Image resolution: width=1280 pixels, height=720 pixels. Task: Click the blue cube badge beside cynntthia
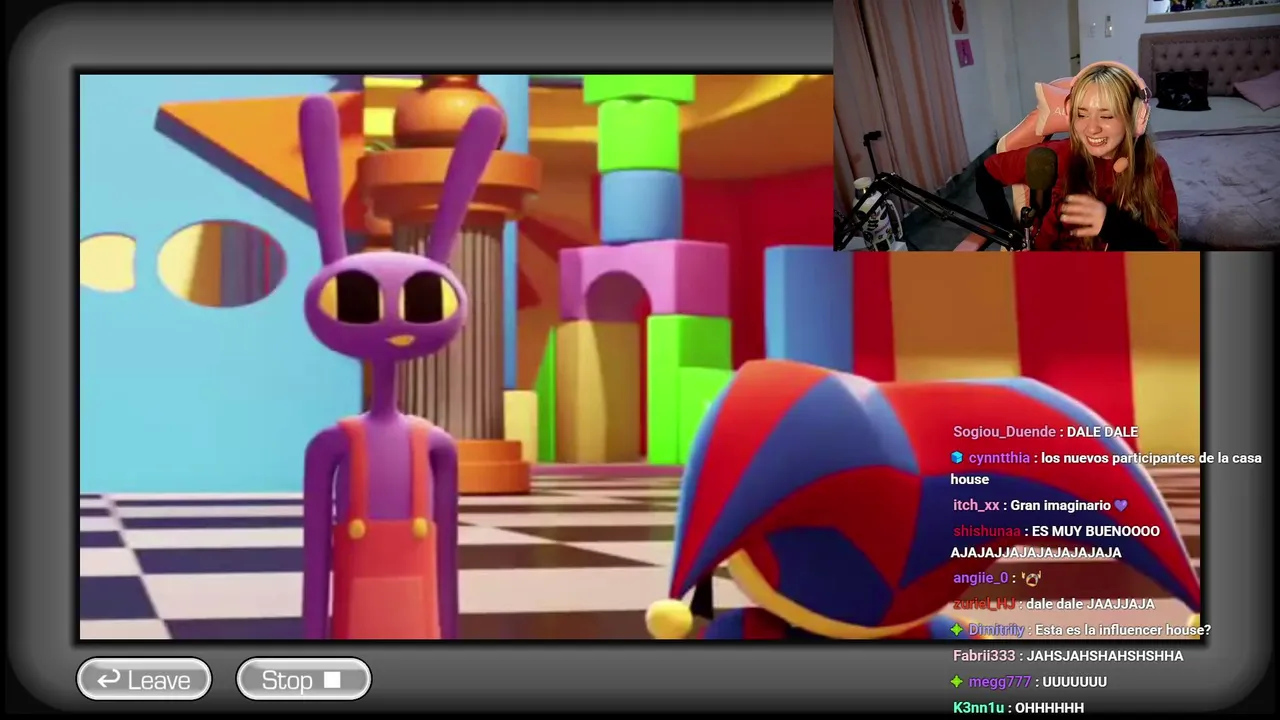[x=957, y=458]
